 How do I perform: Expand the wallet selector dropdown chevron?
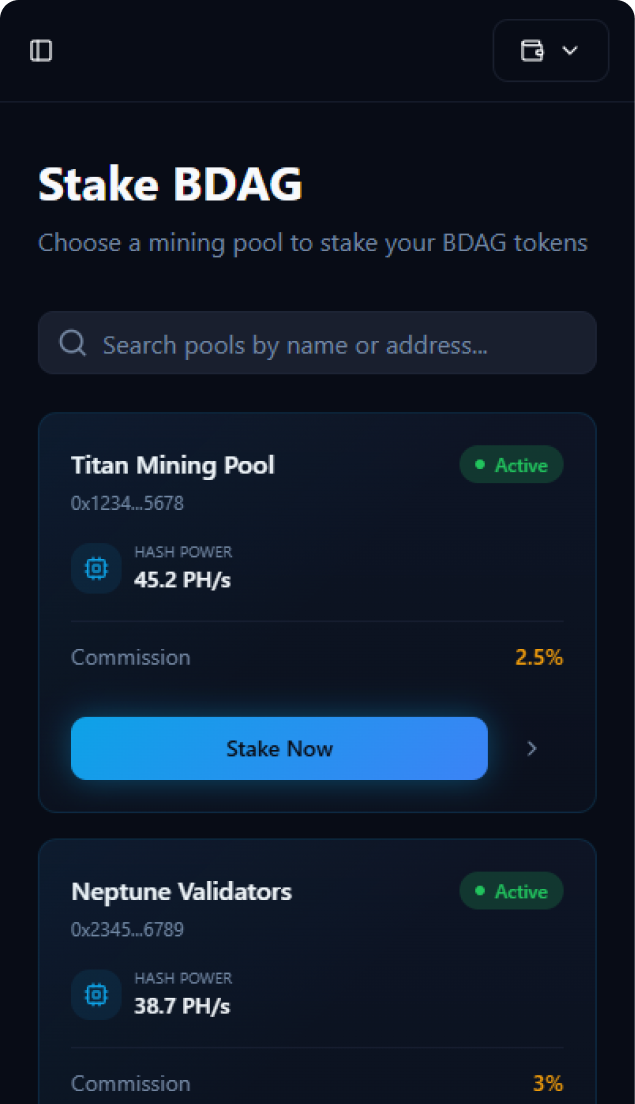click(x=570, y=51)
